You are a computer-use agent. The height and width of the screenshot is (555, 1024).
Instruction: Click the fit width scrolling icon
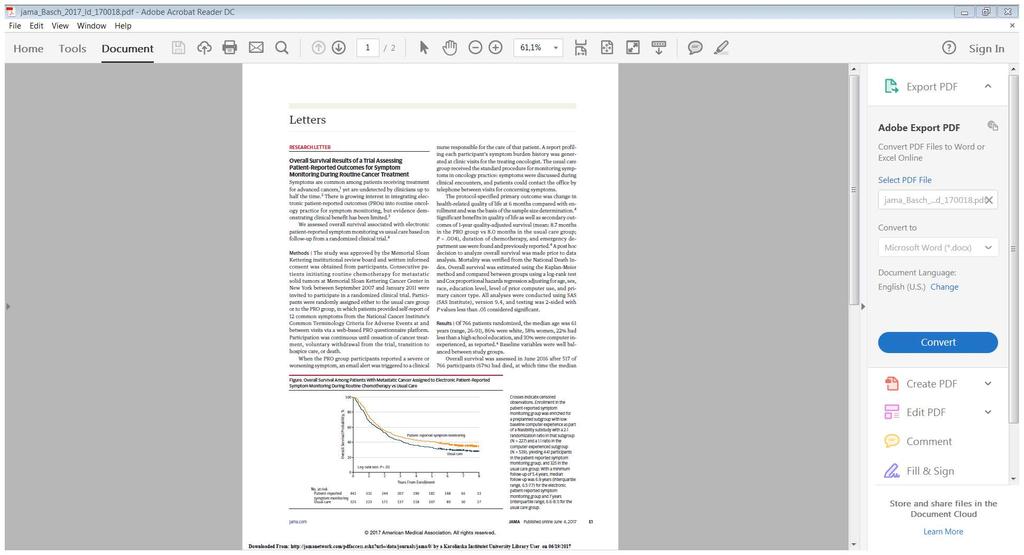point(581,48)
